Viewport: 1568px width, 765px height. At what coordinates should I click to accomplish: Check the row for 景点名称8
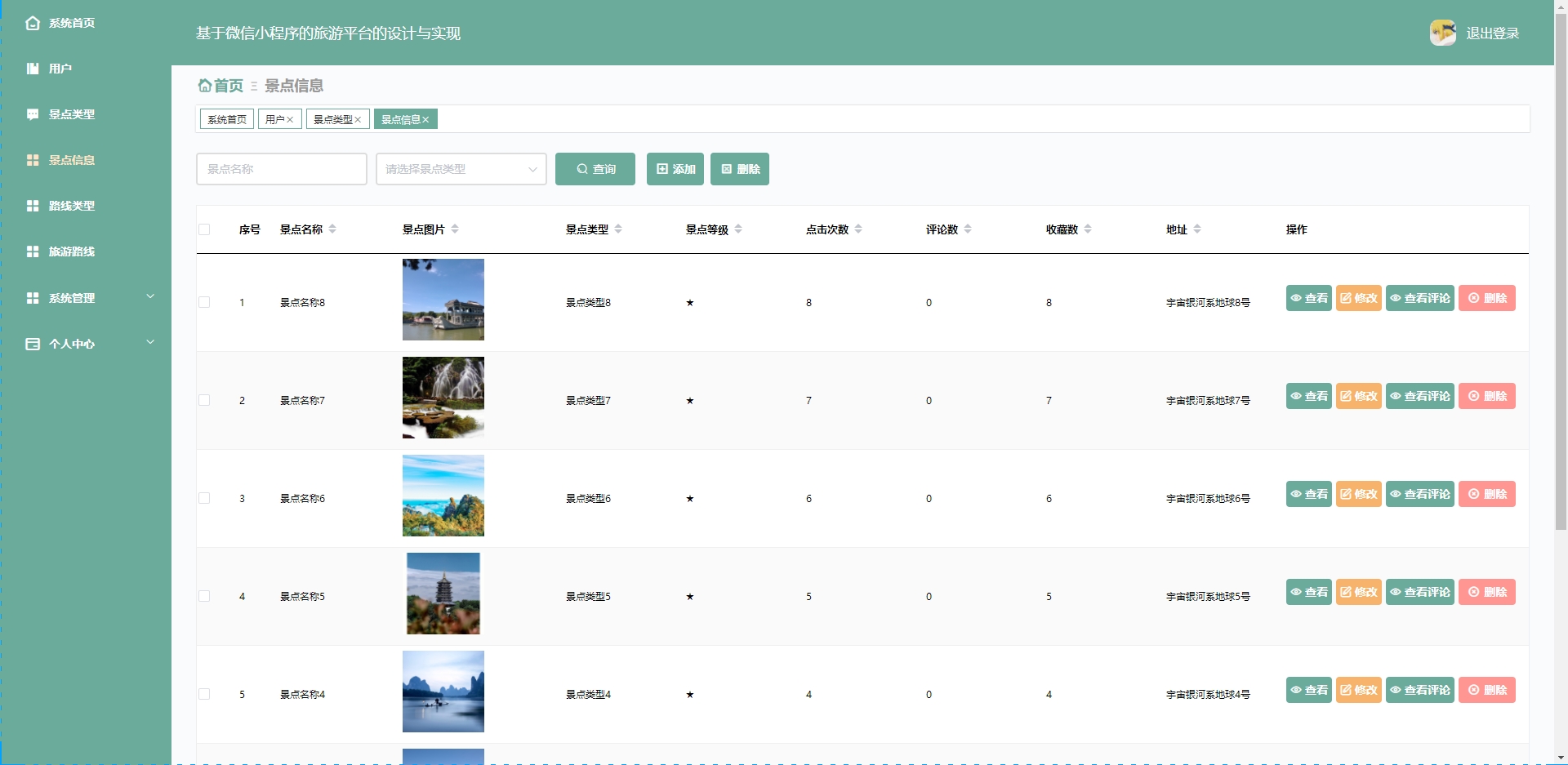[204, 302]
